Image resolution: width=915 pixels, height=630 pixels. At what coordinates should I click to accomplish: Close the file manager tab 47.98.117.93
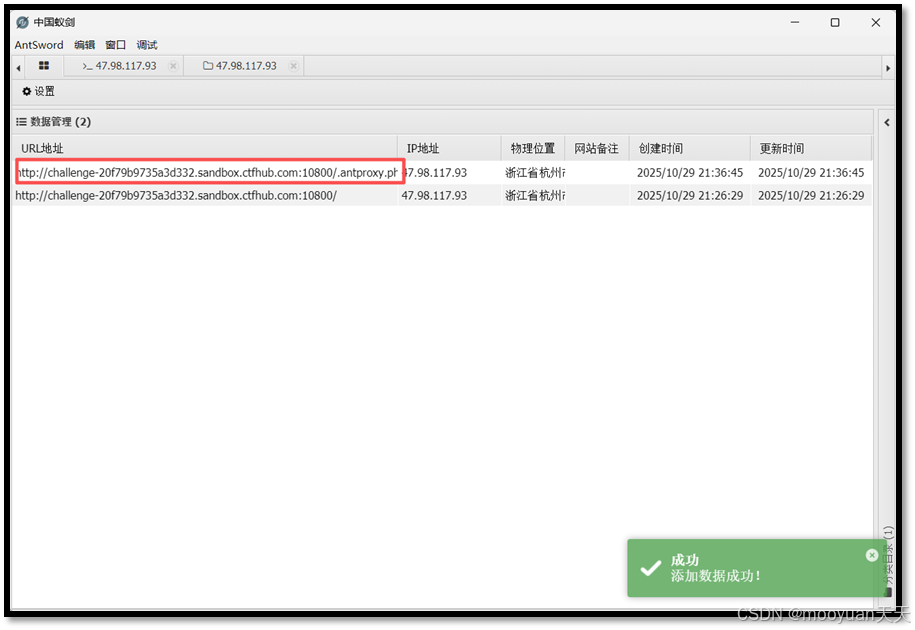[294, 66]
